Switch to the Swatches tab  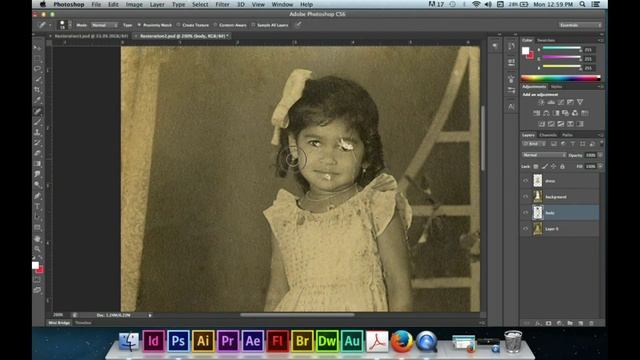pos(546,40)
